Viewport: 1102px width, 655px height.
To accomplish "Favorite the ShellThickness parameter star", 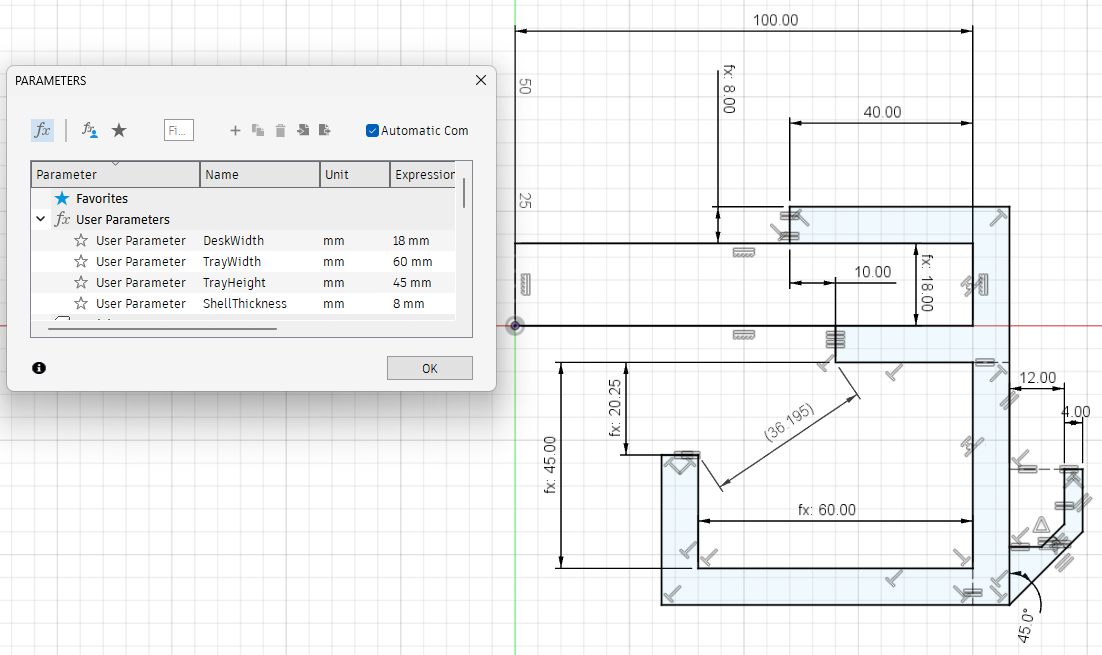I will 81,304.
